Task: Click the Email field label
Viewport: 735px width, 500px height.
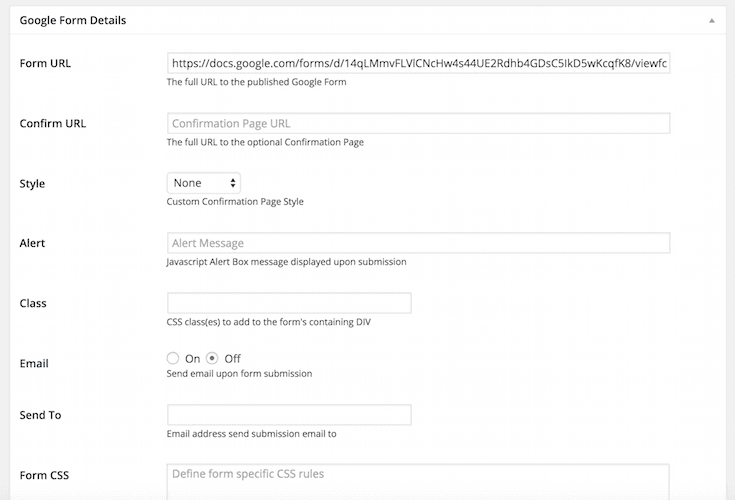Action: click(x=34, y=364)
